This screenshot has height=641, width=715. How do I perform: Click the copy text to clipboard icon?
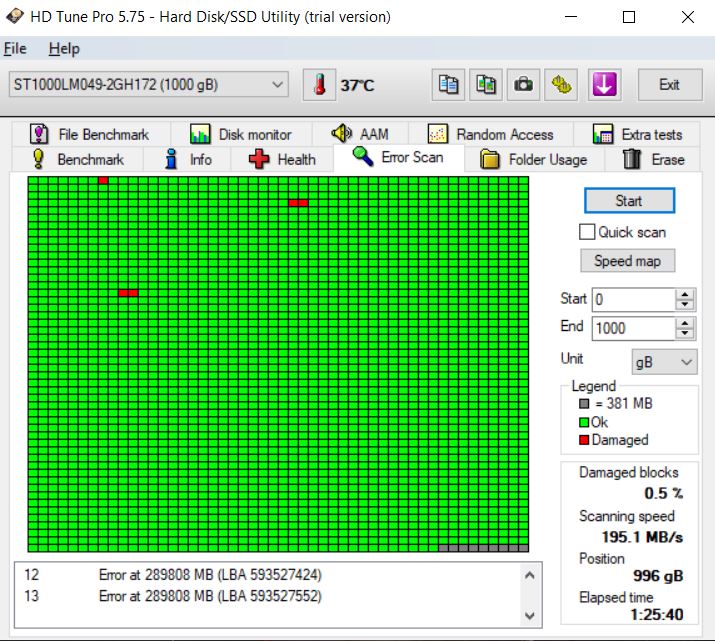(x=449, y=85)
